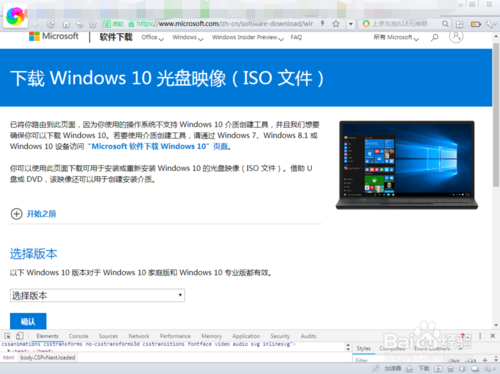Screen dimensions: 500x374
Task: Click the Windows 10 laptop image
Action: point(407,165)
